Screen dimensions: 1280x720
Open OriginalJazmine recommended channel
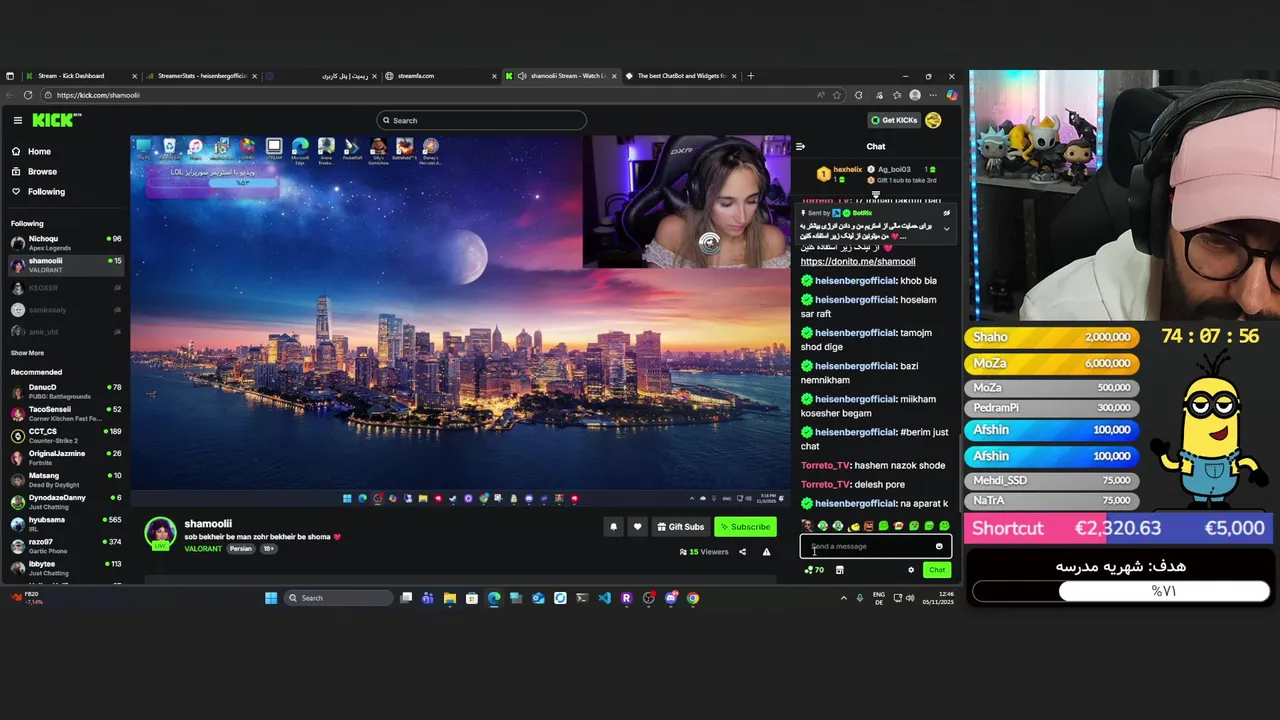tap(65, 457)
